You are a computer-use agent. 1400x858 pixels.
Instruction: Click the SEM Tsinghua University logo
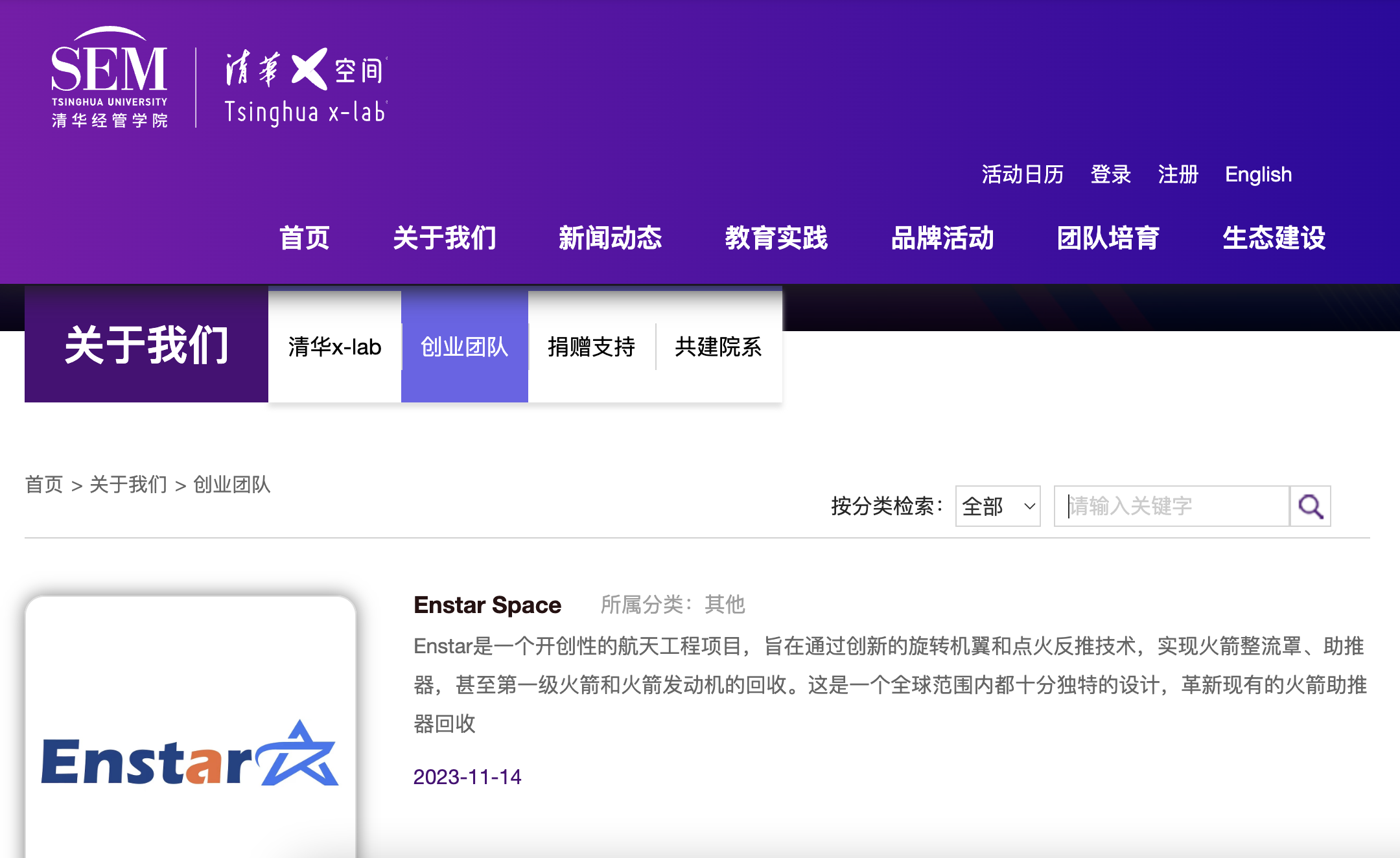point(110,78)
